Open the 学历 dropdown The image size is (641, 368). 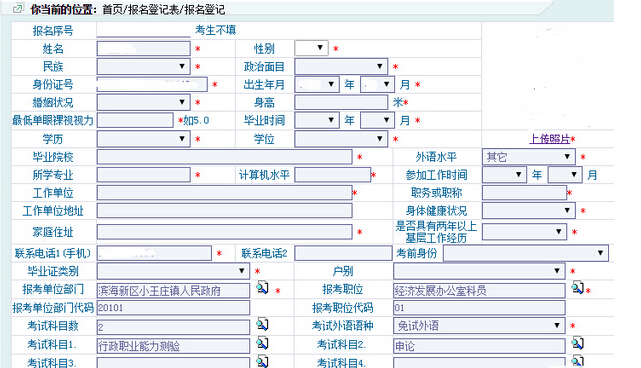143,139
